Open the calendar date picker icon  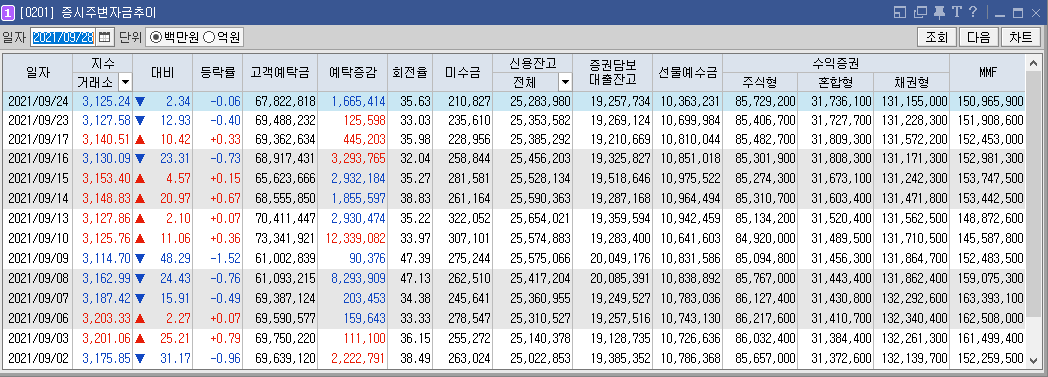point(106,36)
